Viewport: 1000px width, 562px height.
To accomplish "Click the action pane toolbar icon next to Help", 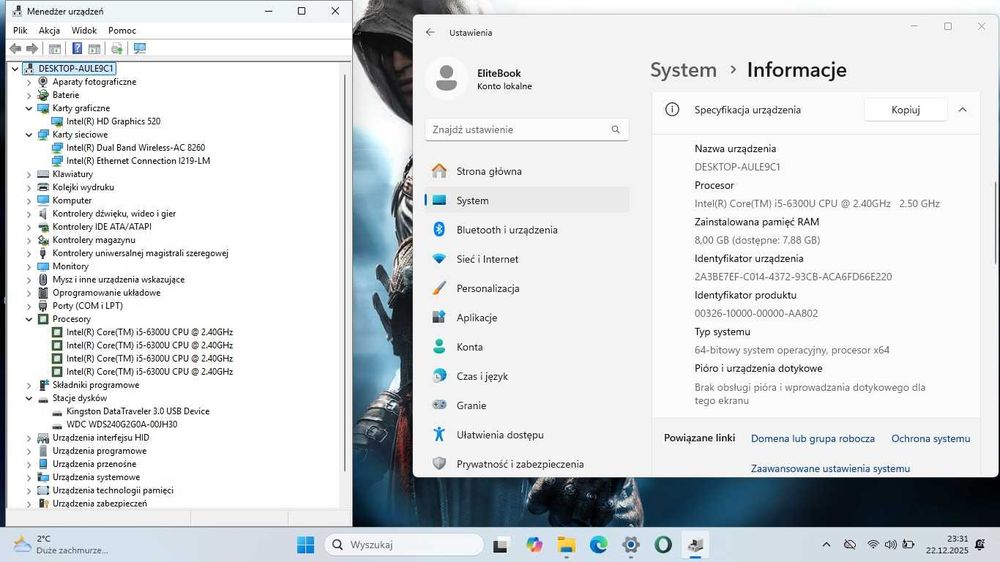I will [x=94, y=48].
